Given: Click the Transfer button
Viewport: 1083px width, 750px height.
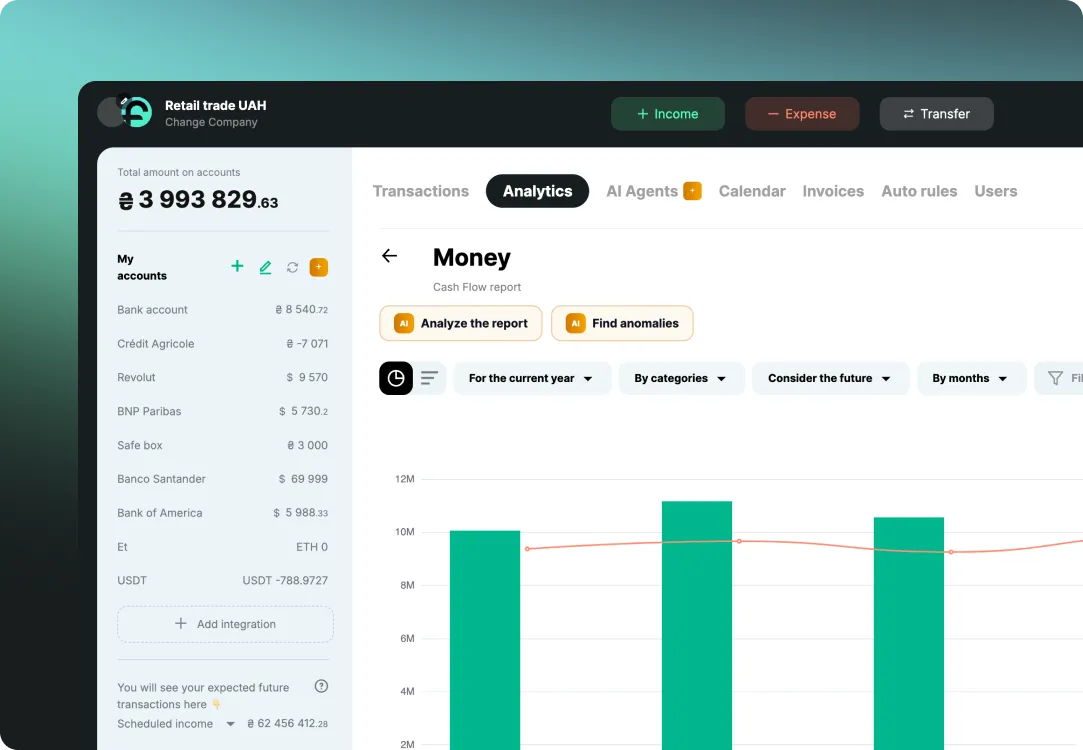Looking at the screenshot, I should pos(937,114).
